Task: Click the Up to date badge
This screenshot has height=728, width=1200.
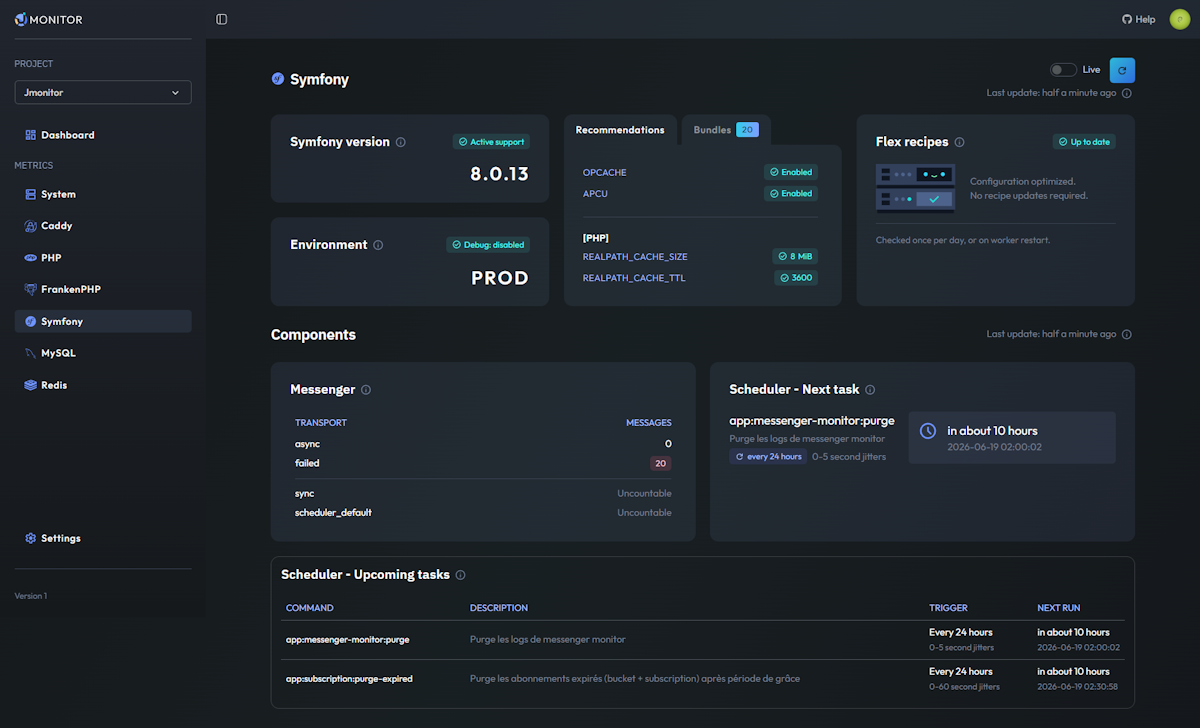Action: point(1084,142)
